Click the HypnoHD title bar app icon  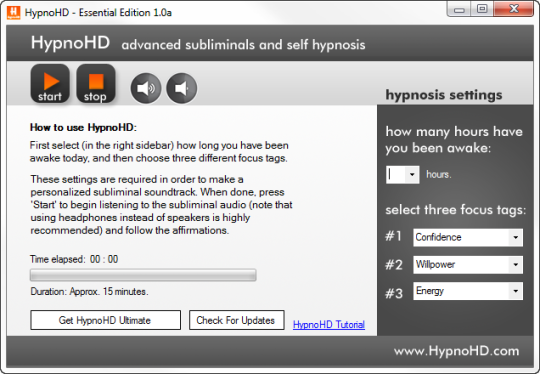point(14,13)
